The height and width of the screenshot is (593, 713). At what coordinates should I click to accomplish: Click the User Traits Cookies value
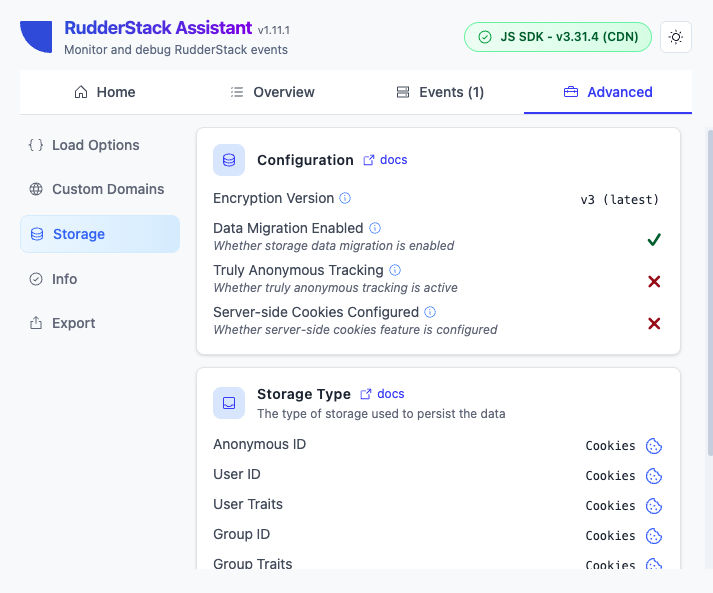(610, 506)
